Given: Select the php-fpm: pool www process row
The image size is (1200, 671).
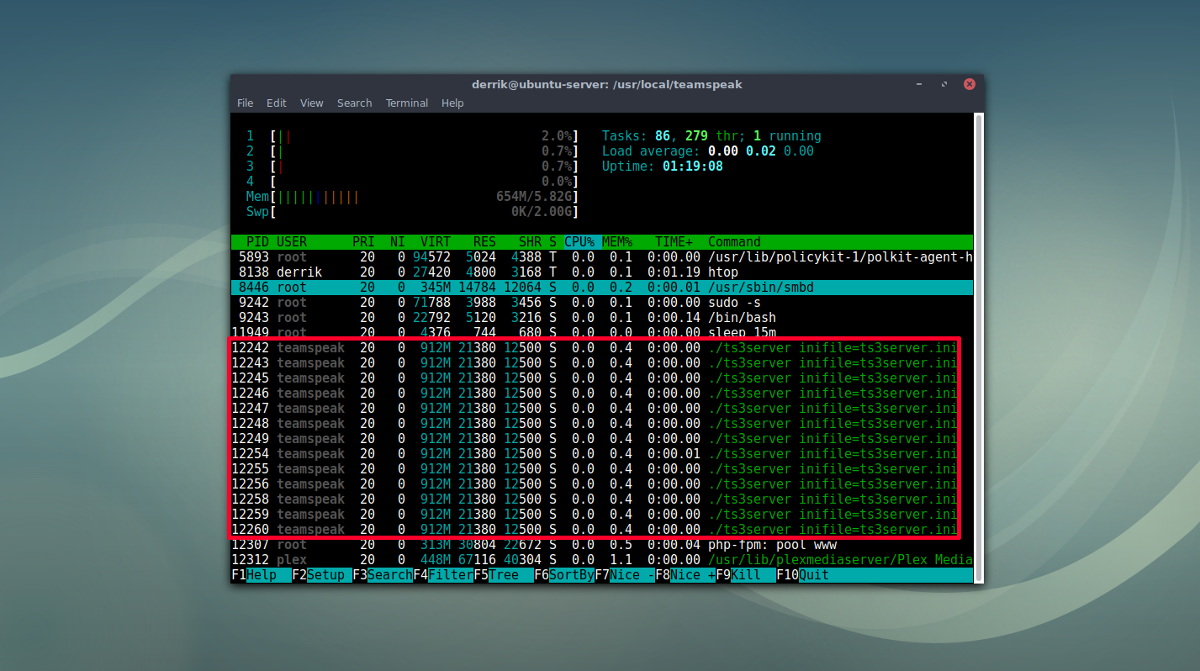Looking at the screenshot, I should 602,544.
